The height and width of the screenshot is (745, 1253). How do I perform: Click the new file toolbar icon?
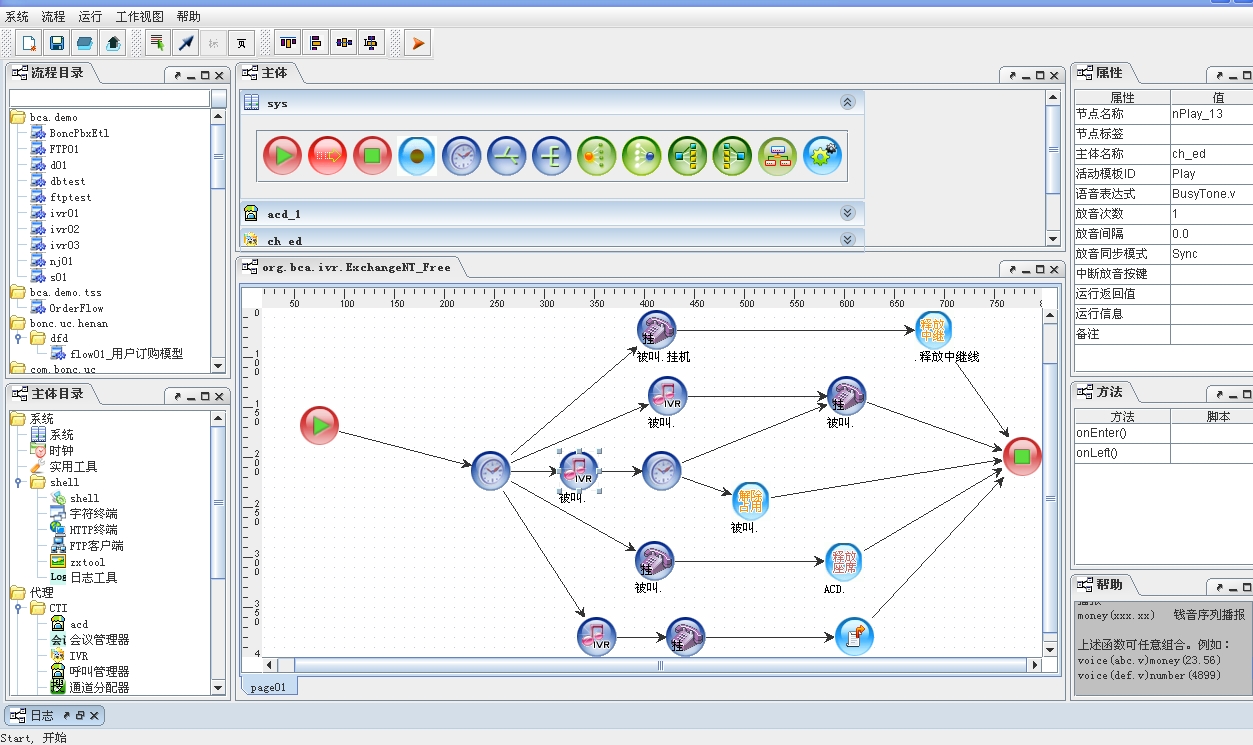pyautogui.click(x=29, y=43)
